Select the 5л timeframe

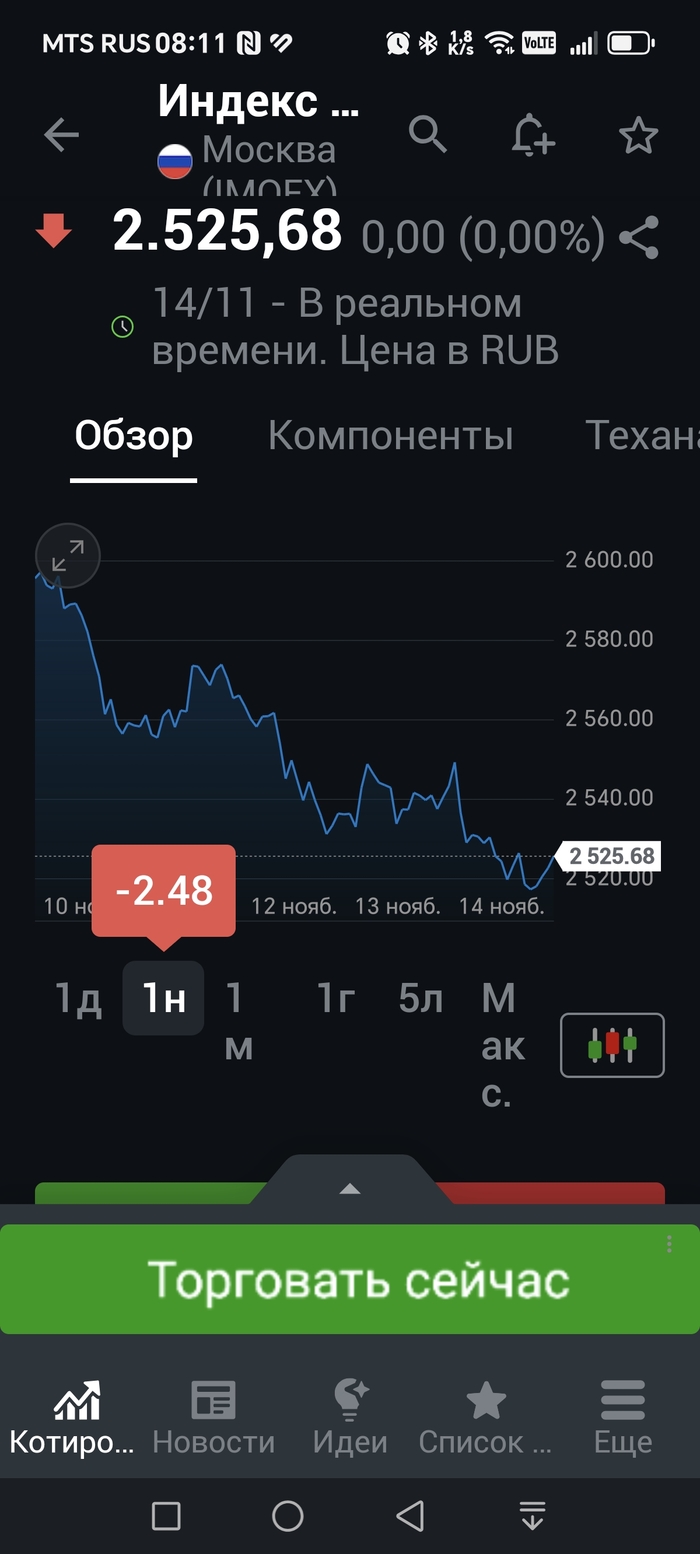[421, 999]
